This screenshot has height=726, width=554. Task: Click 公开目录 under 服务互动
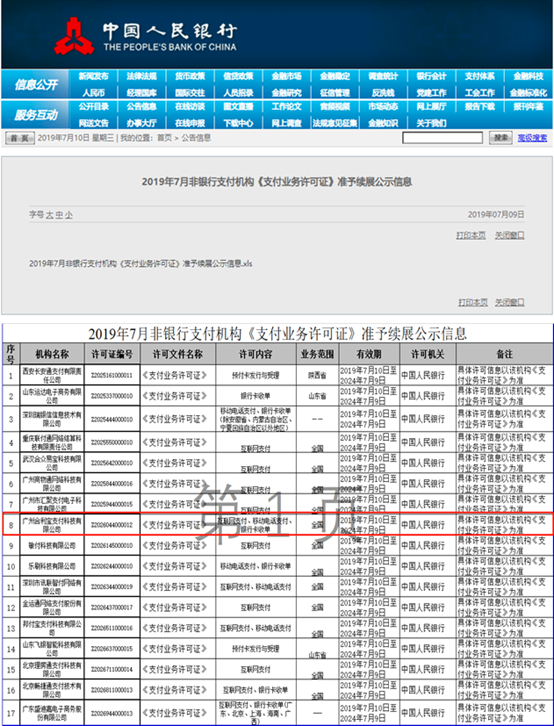(x=93, y=106)
